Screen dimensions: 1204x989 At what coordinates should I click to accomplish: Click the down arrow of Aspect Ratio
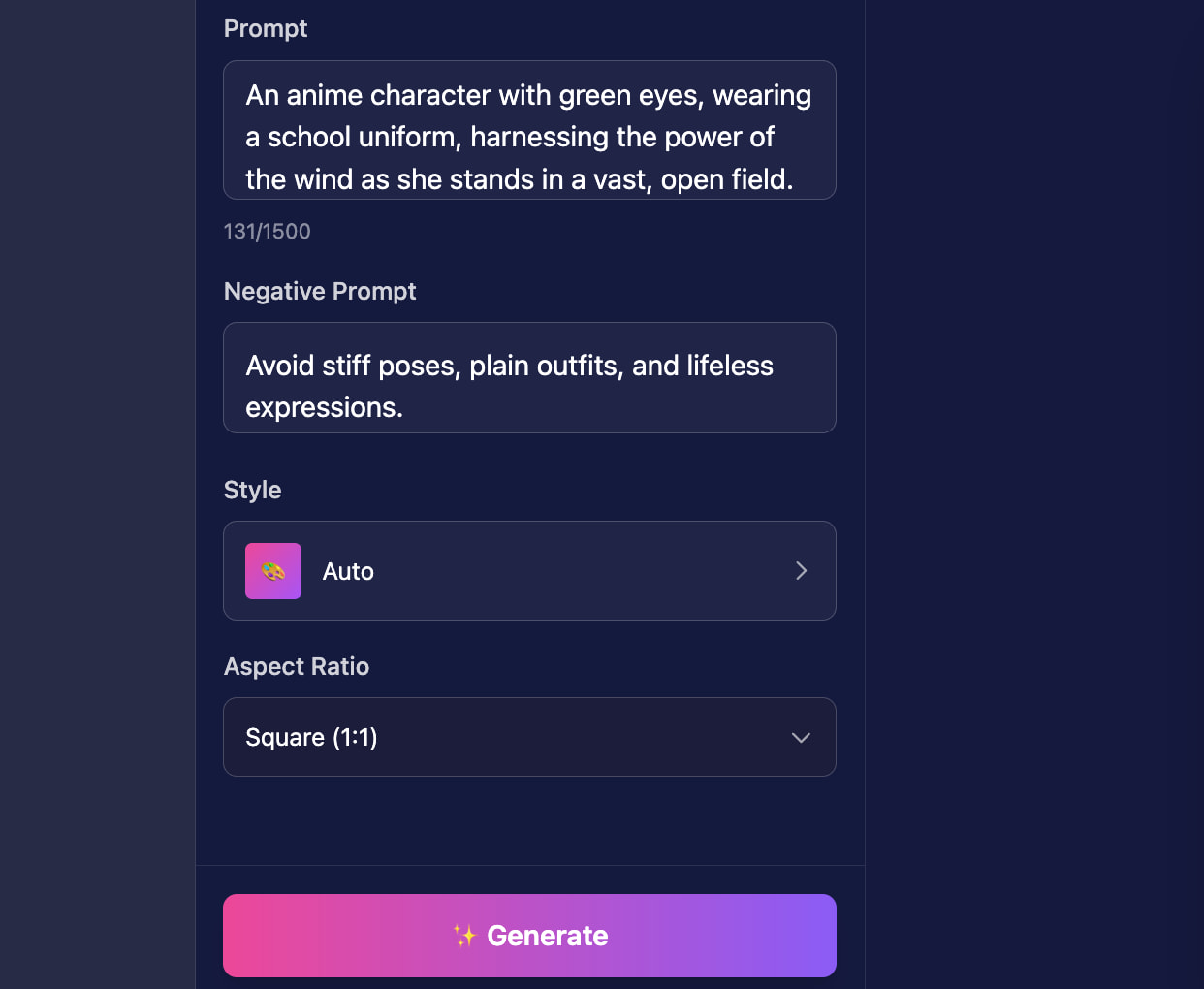pos(801,738)
